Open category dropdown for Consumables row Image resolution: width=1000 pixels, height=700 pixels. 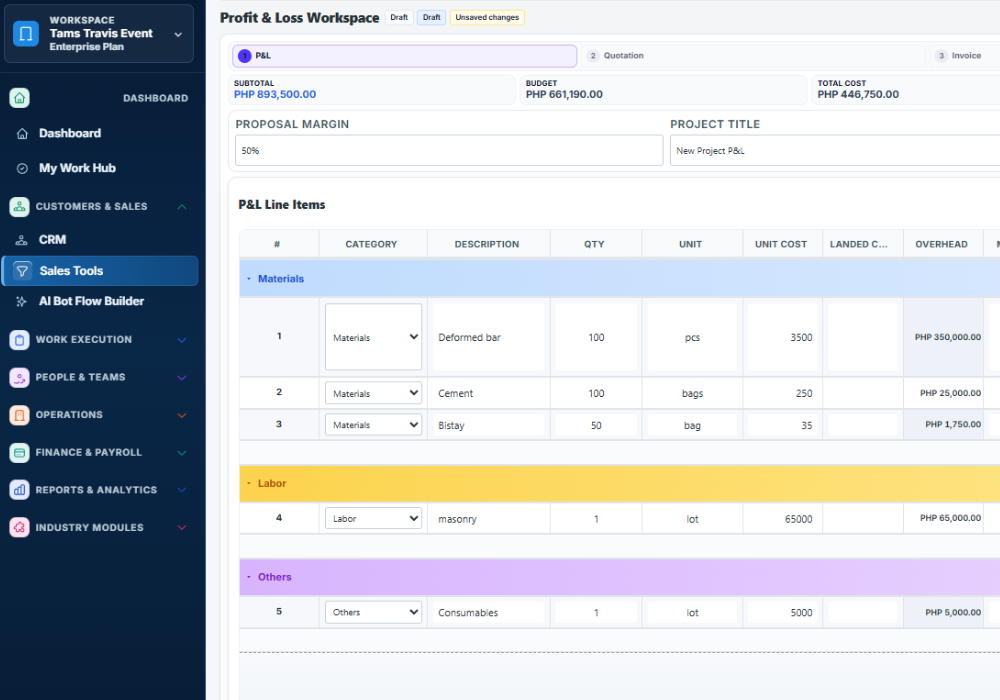coord(374,613)
